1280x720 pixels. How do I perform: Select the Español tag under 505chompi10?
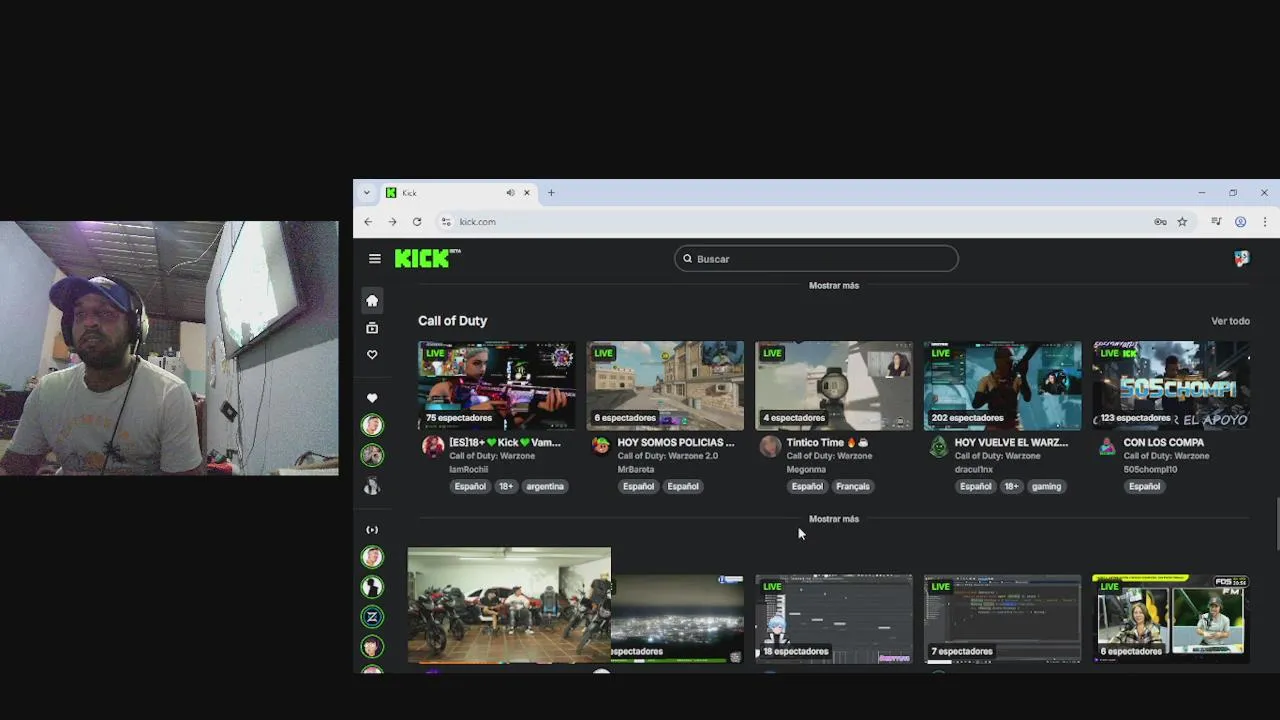(x=1144, y=487)
